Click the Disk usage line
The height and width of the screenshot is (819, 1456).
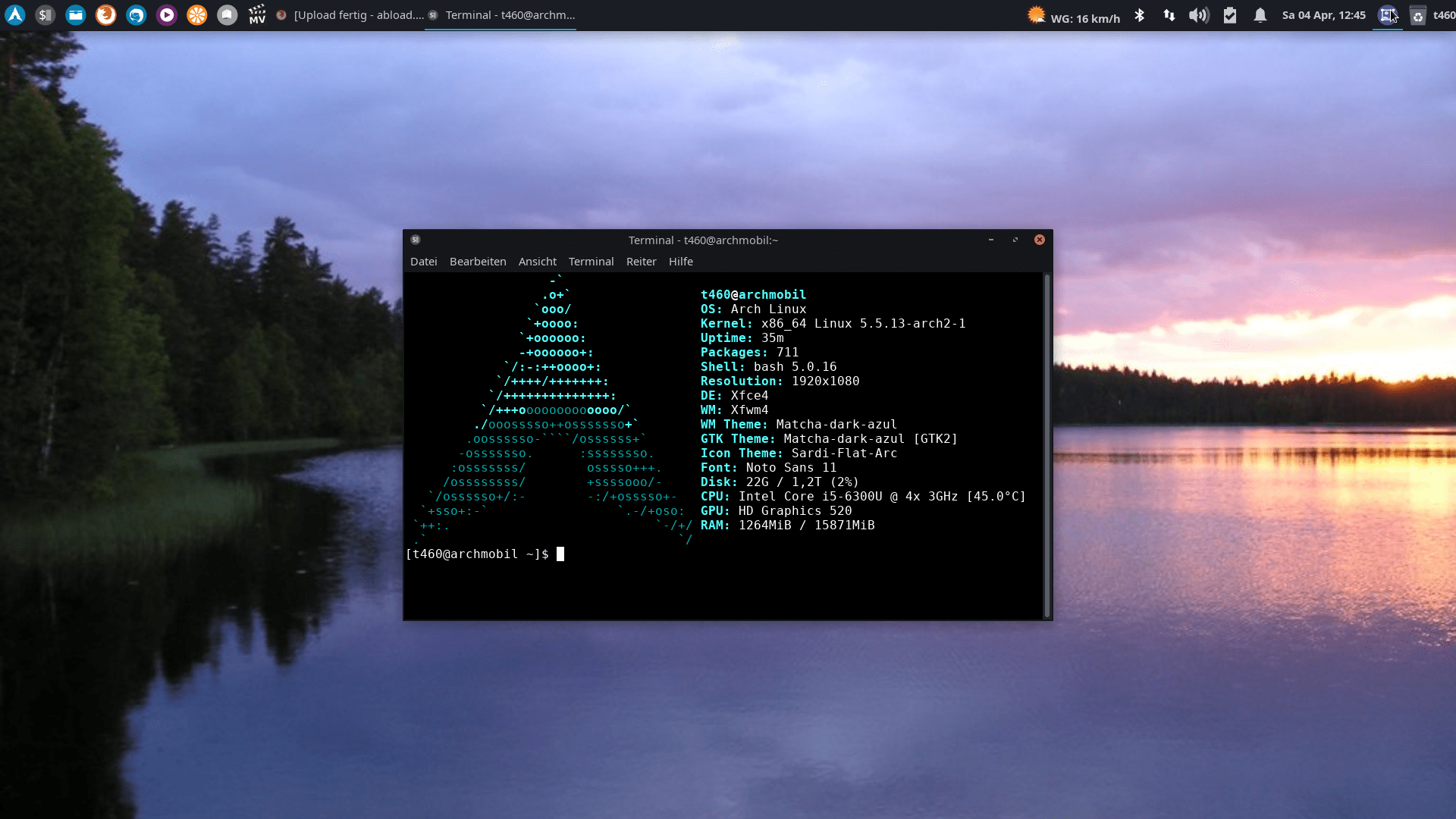click(x=780, y=482)
